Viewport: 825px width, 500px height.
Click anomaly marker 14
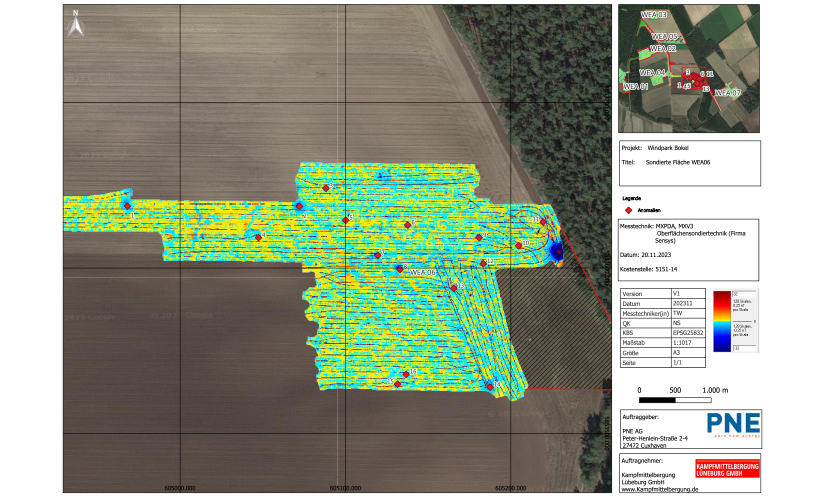[x=490, y=387]
